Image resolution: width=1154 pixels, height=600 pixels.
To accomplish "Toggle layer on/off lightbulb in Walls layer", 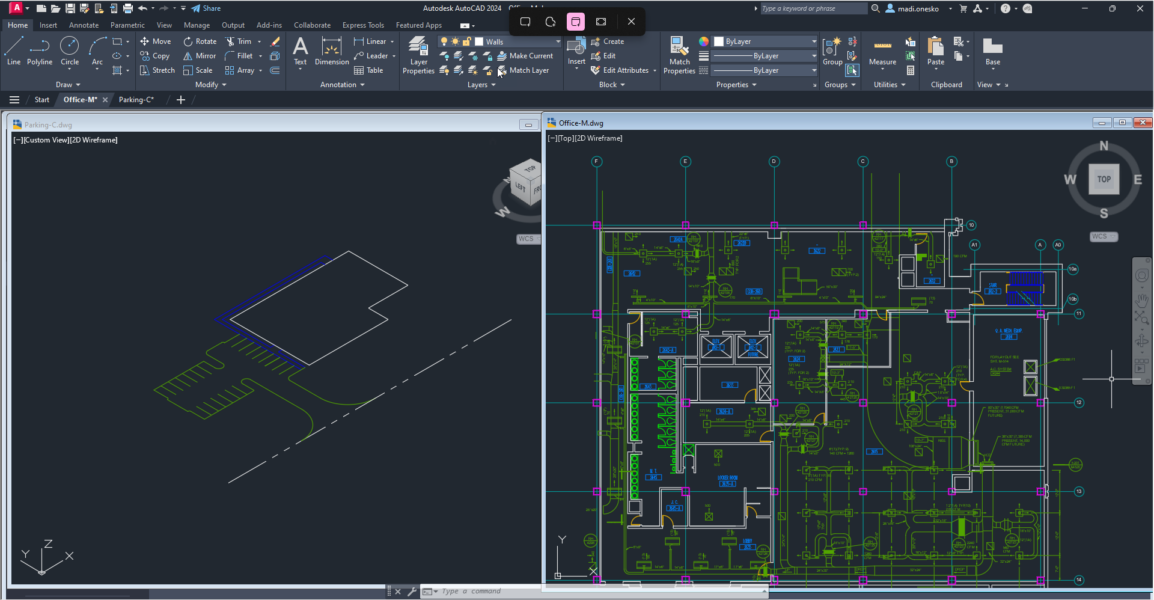I will [x=444, y=42].
